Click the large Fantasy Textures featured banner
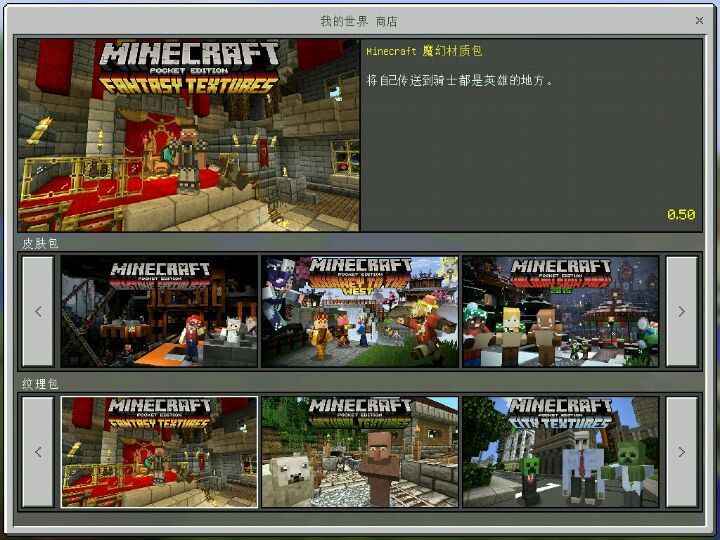The image size is (720, 540). [188, 135]
